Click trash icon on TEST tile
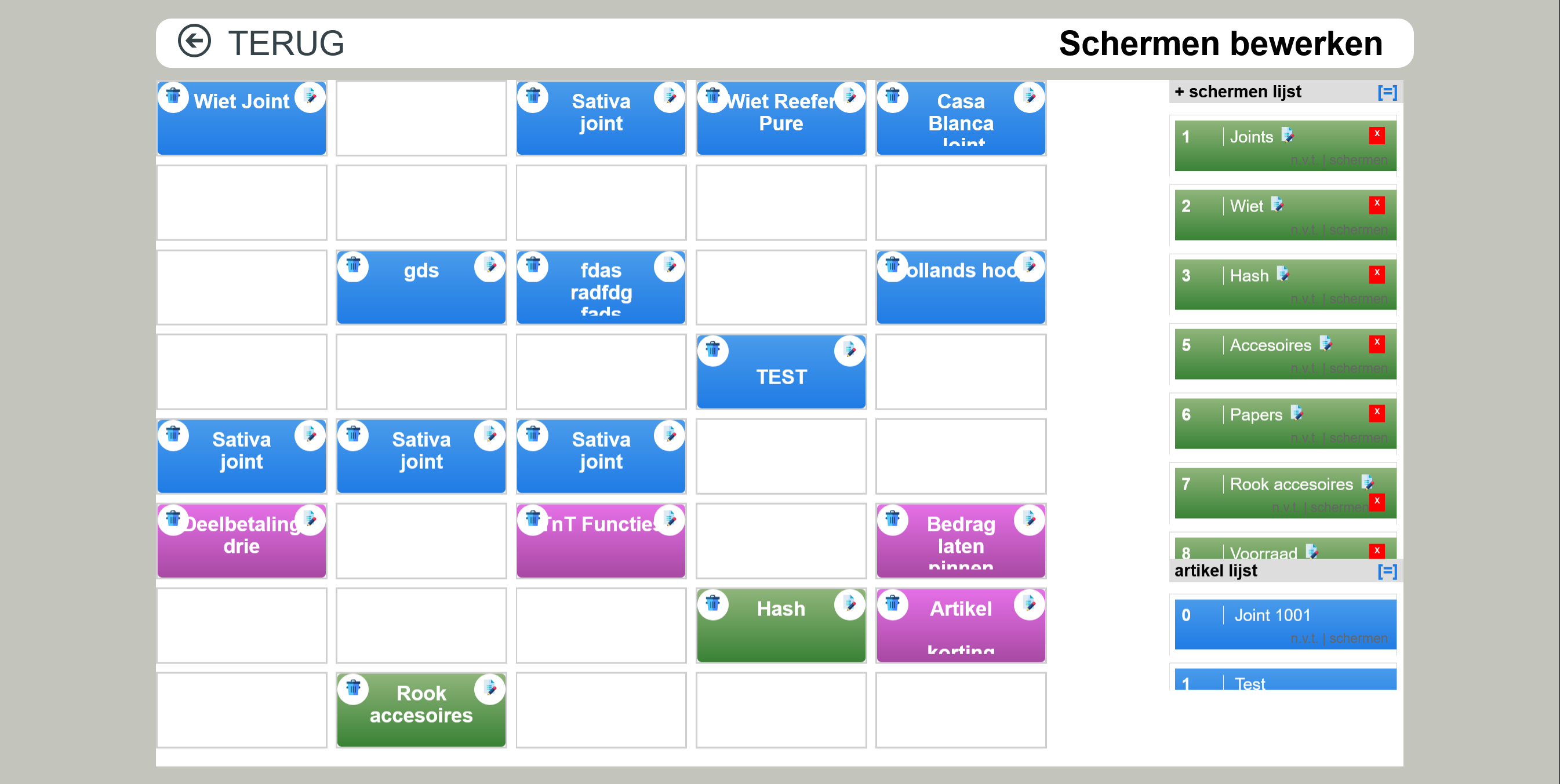 [713, 351]
